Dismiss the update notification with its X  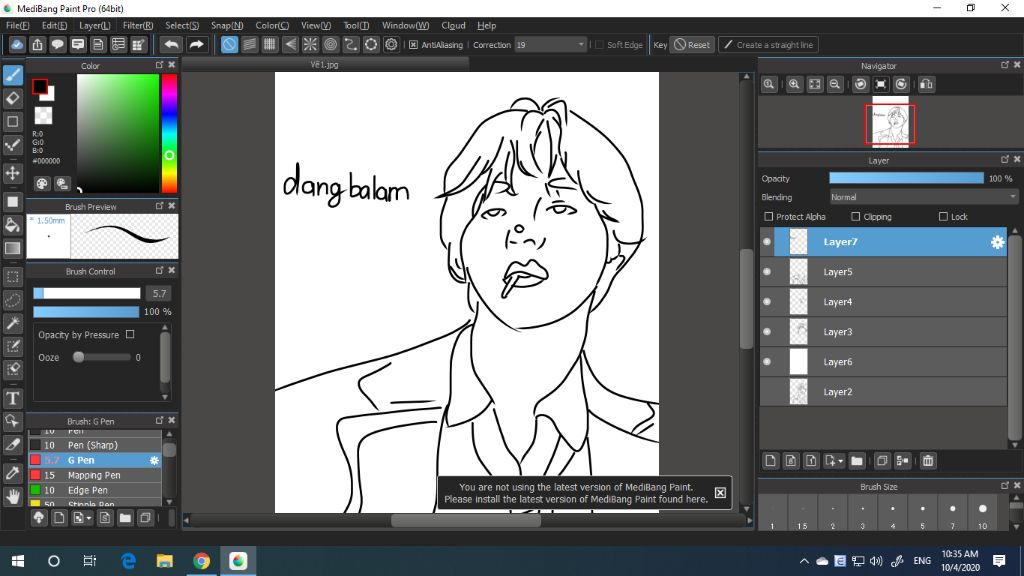click(x=720, y=493)
